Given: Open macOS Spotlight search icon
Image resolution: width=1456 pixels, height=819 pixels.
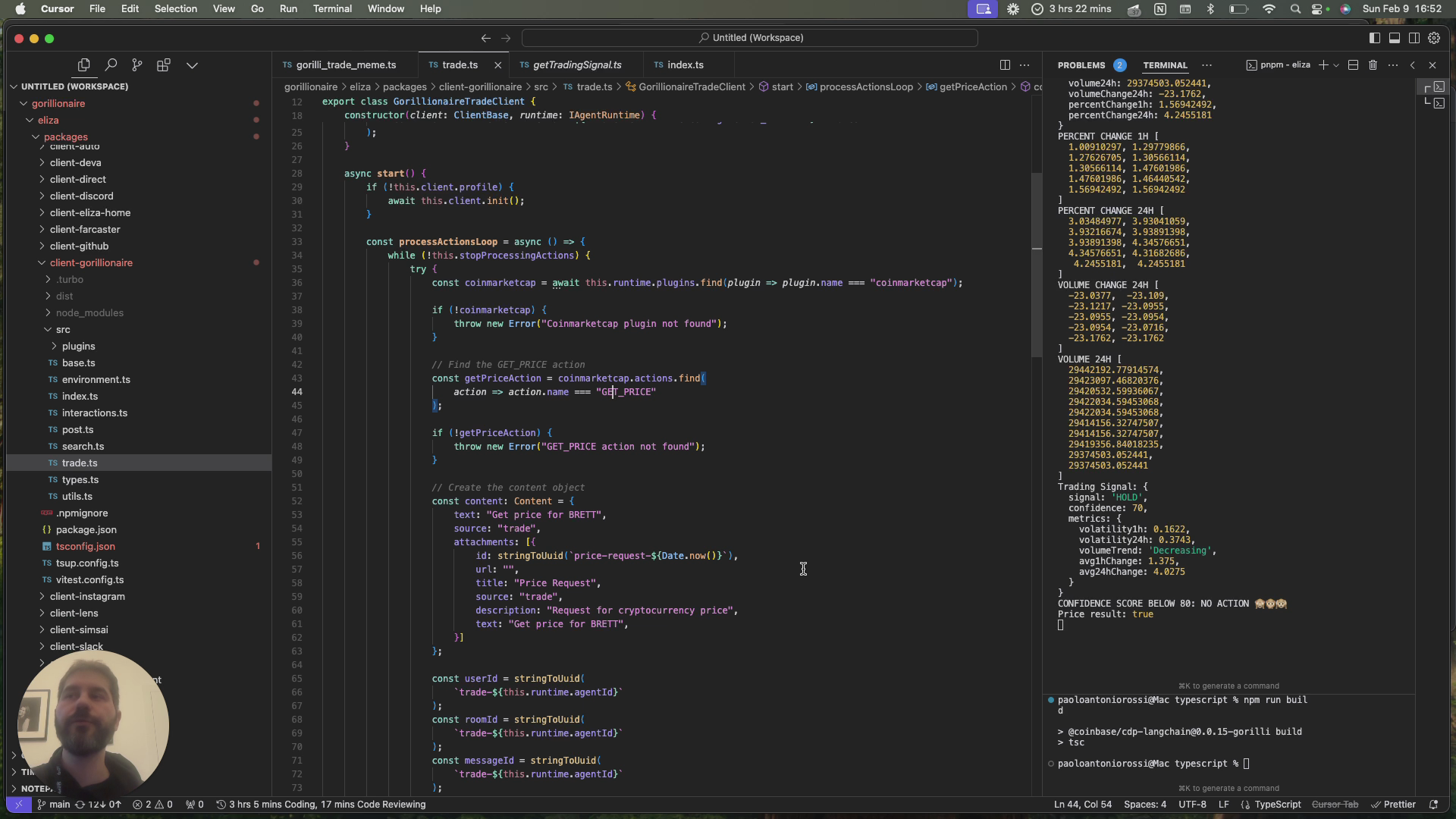Looking at the screenshot, I should pyautogui.click(x=1295, y=9).
